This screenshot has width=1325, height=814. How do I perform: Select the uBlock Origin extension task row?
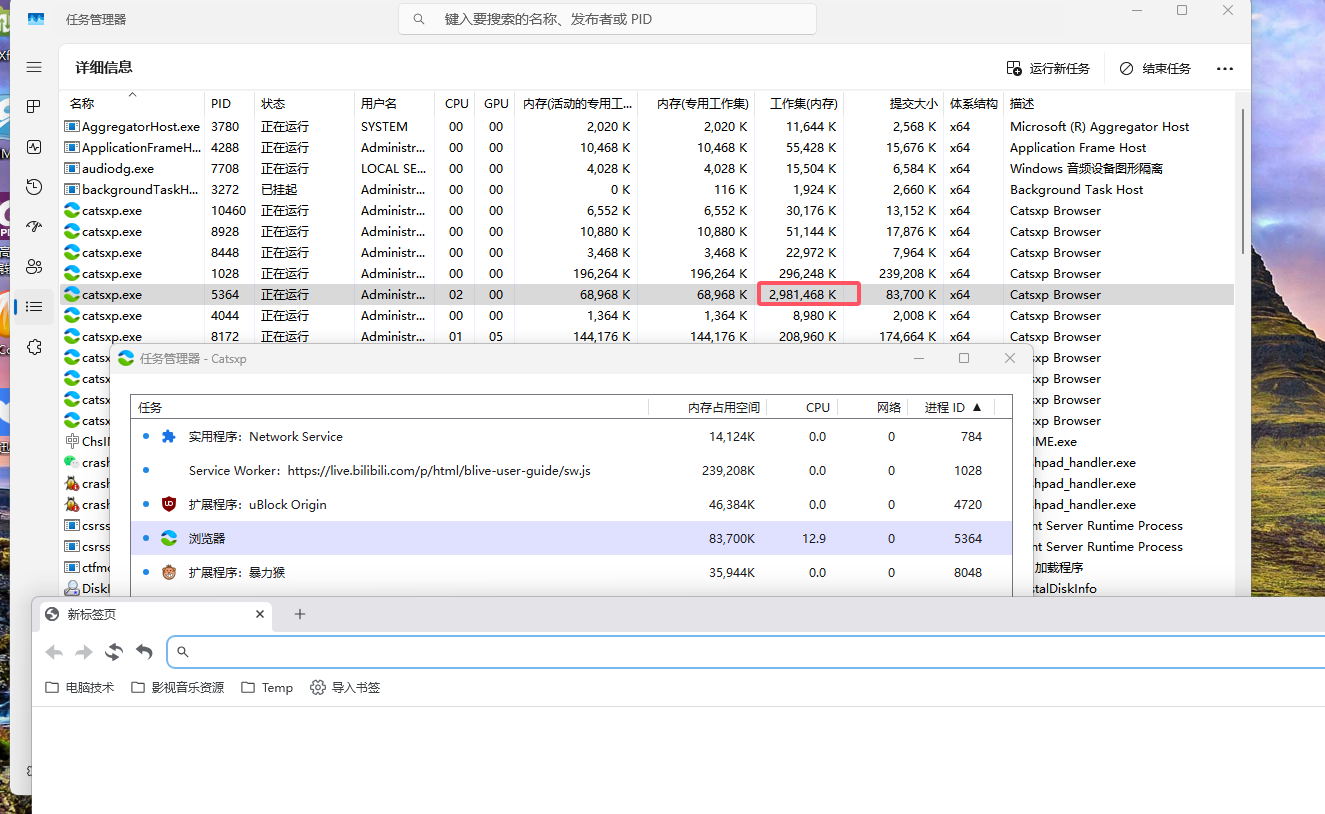click(x=571, y=505)
